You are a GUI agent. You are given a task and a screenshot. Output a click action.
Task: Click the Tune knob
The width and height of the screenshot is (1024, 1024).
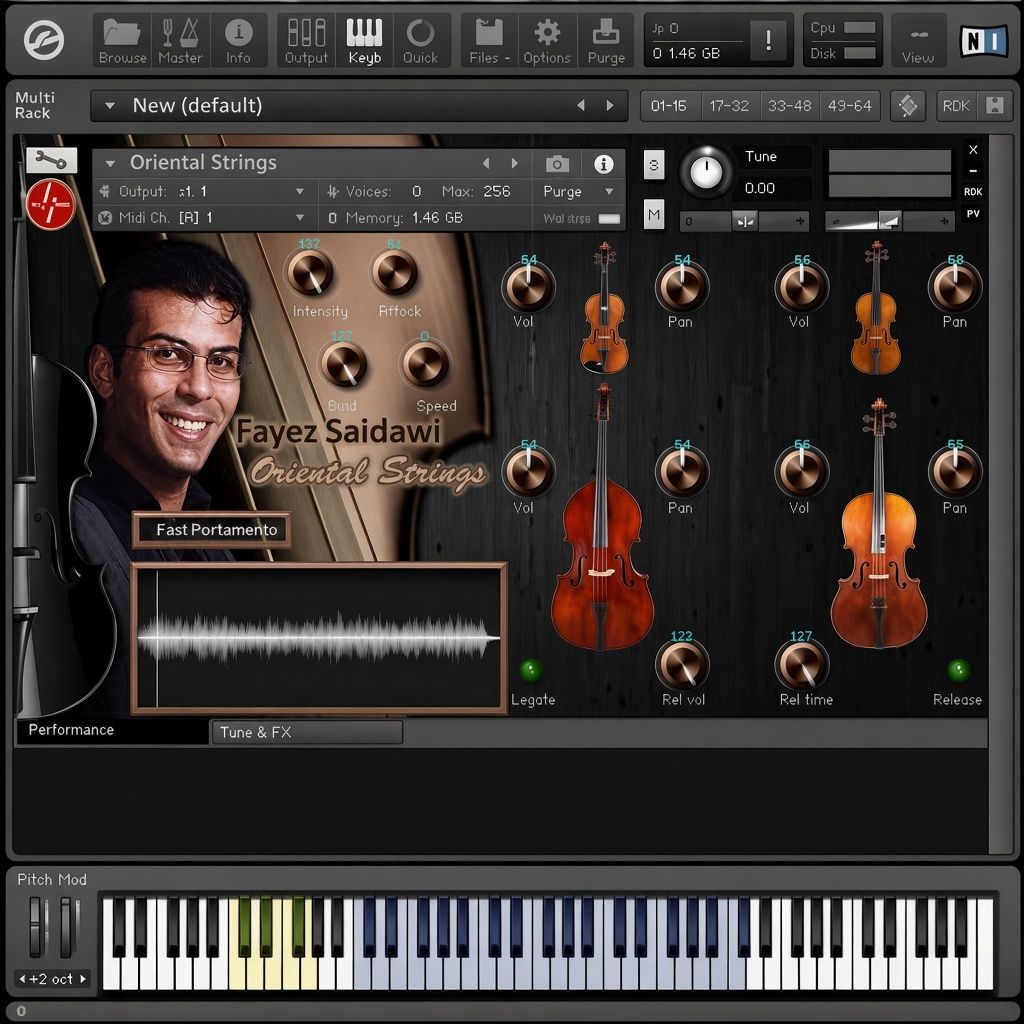point(706,172)
